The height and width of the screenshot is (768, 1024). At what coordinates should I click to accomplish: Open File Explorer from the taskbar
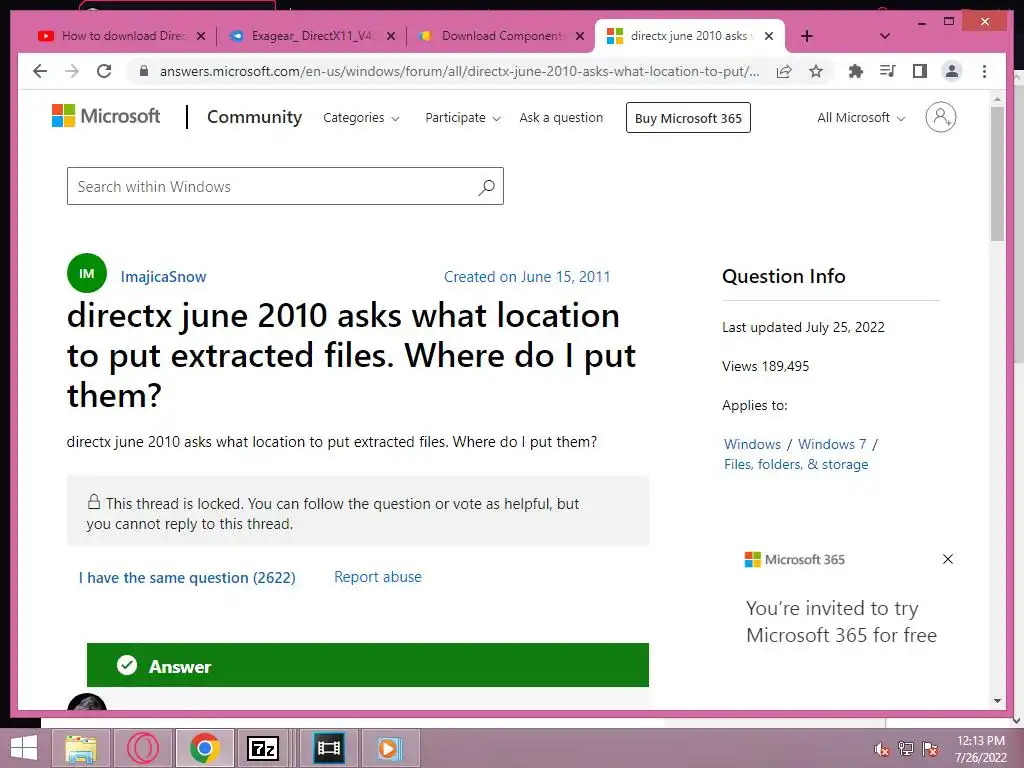(81, 748)
